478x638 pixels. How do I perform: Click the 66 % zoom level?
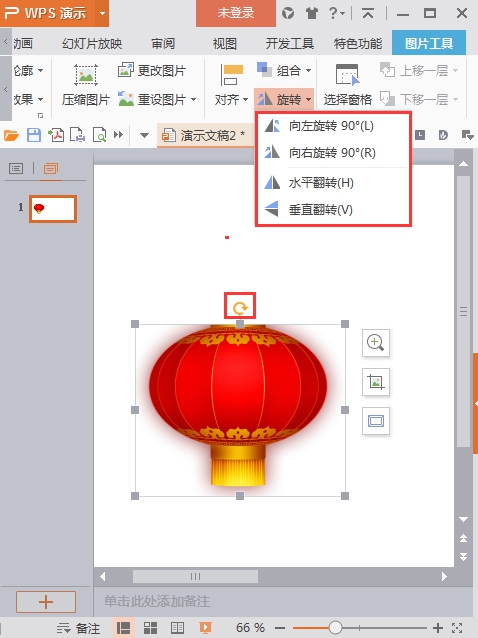[x=251, y=628]
